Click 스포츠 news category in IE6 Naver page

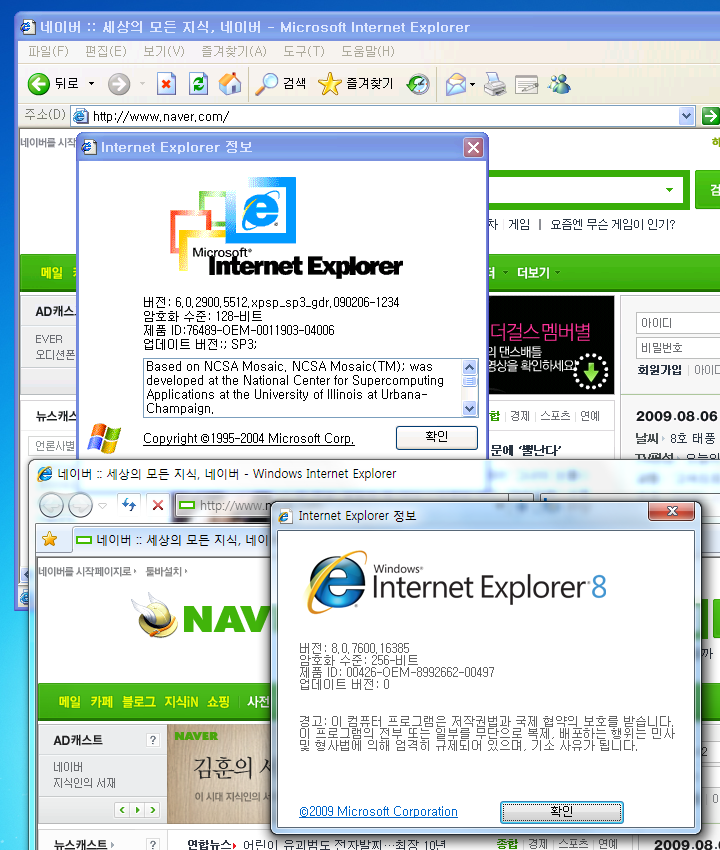[x=555, y=416]
